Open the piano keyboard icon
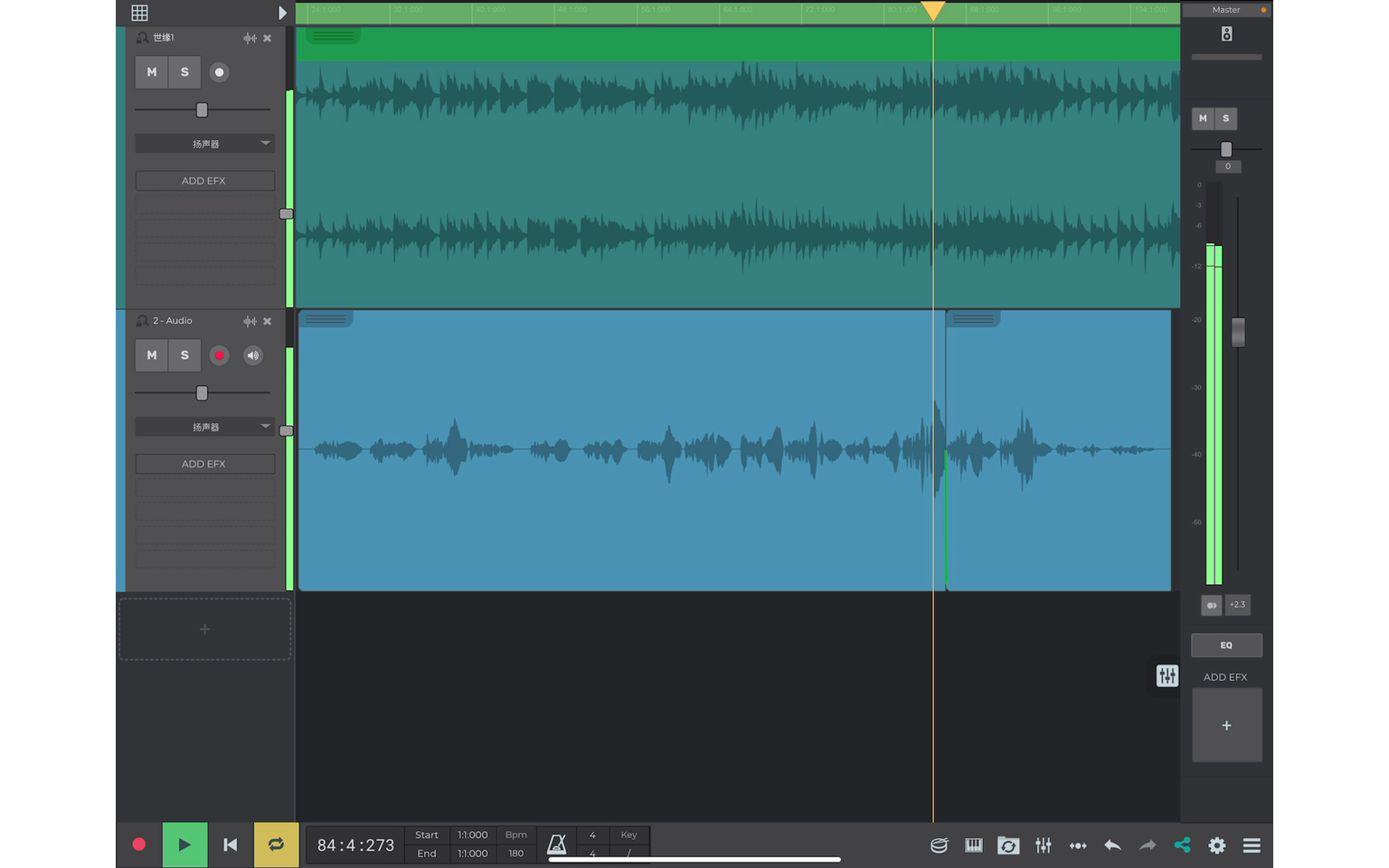The width and height of the screenshot is (1389, 868). click(x=974, y=845)
